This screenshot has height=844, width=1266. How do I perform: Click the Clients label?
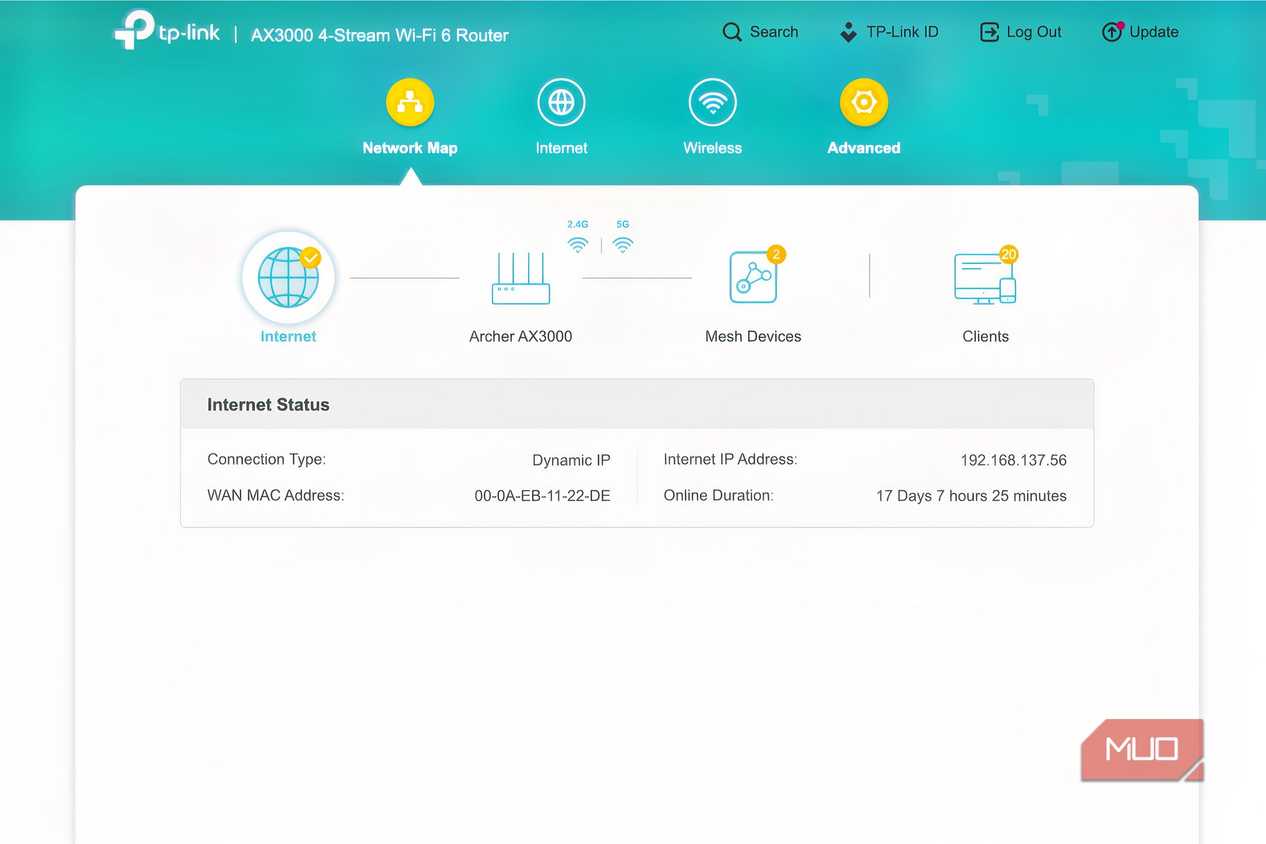point(985,337)
